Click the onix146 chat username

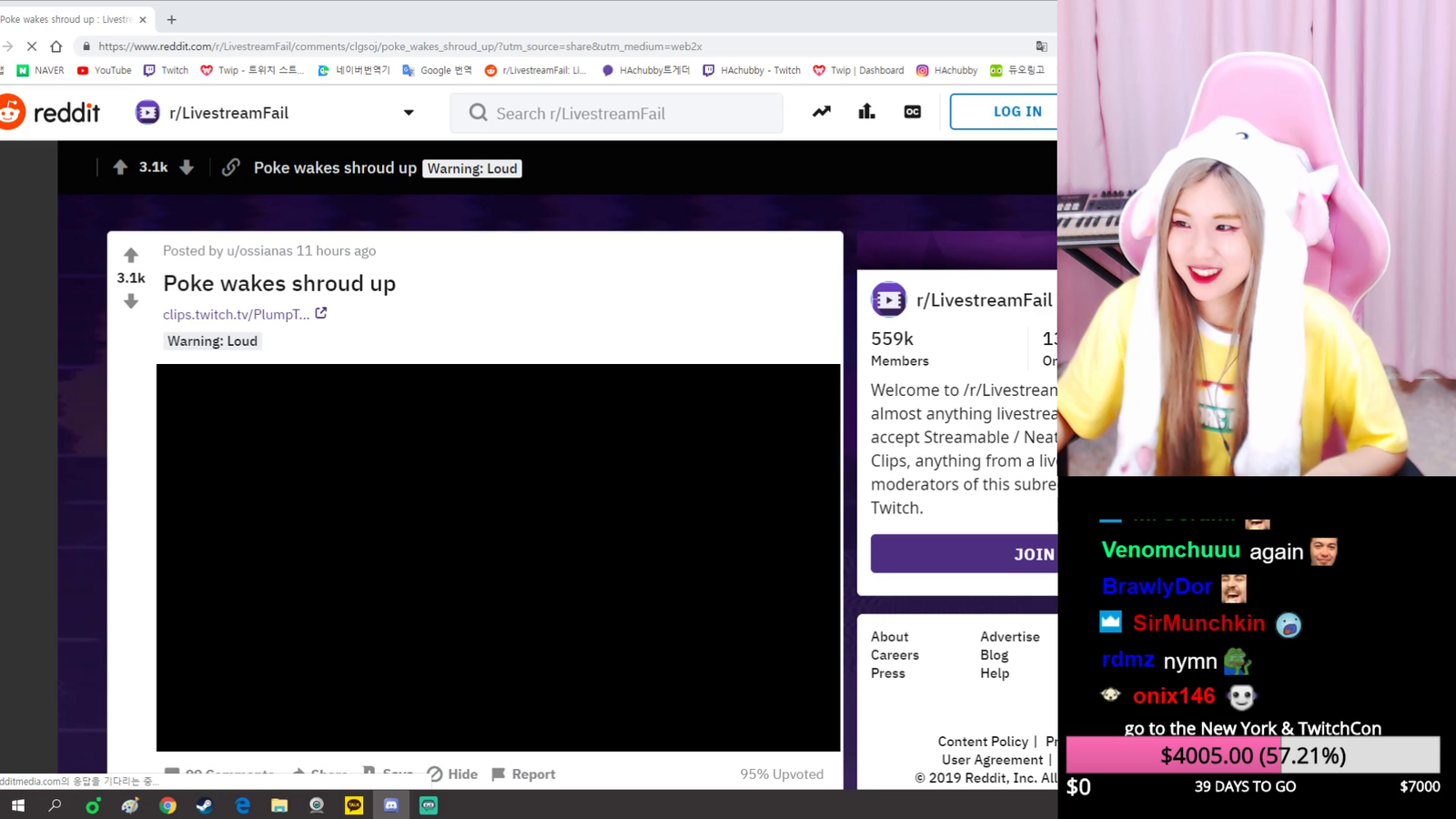click(x=1174, y=696)
